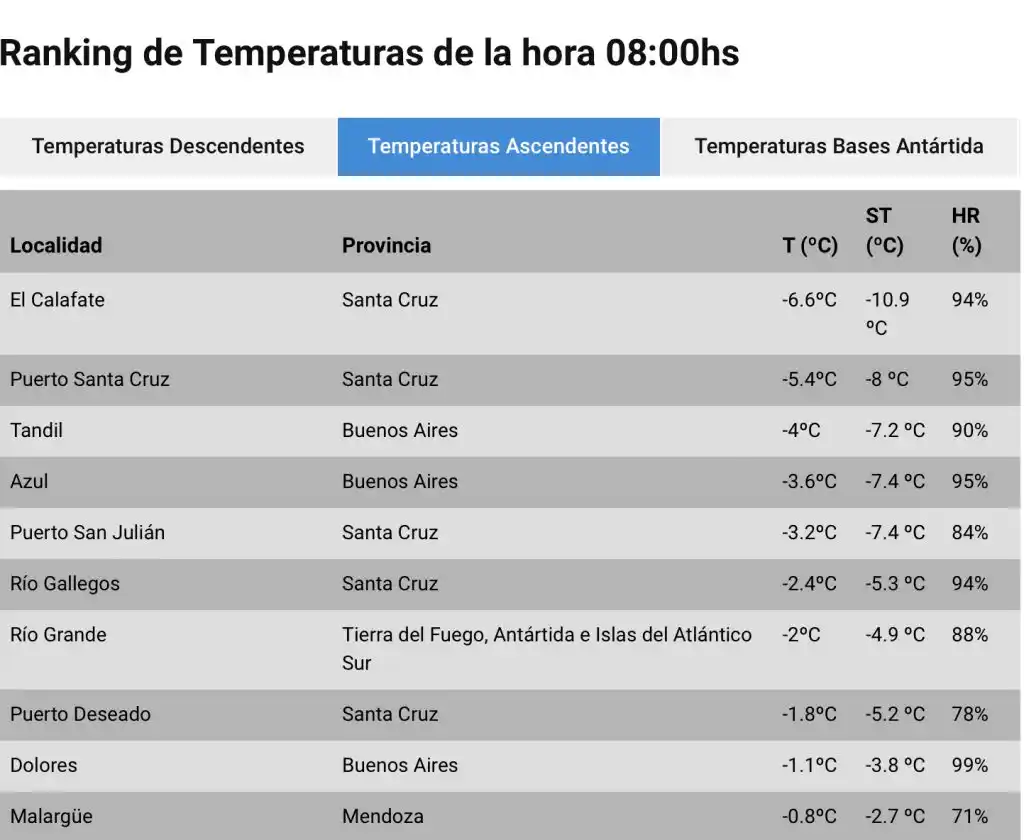The width and height of the screenshot is (1024, 840).
Task: Click the page title heading
Action: [370, 53]
